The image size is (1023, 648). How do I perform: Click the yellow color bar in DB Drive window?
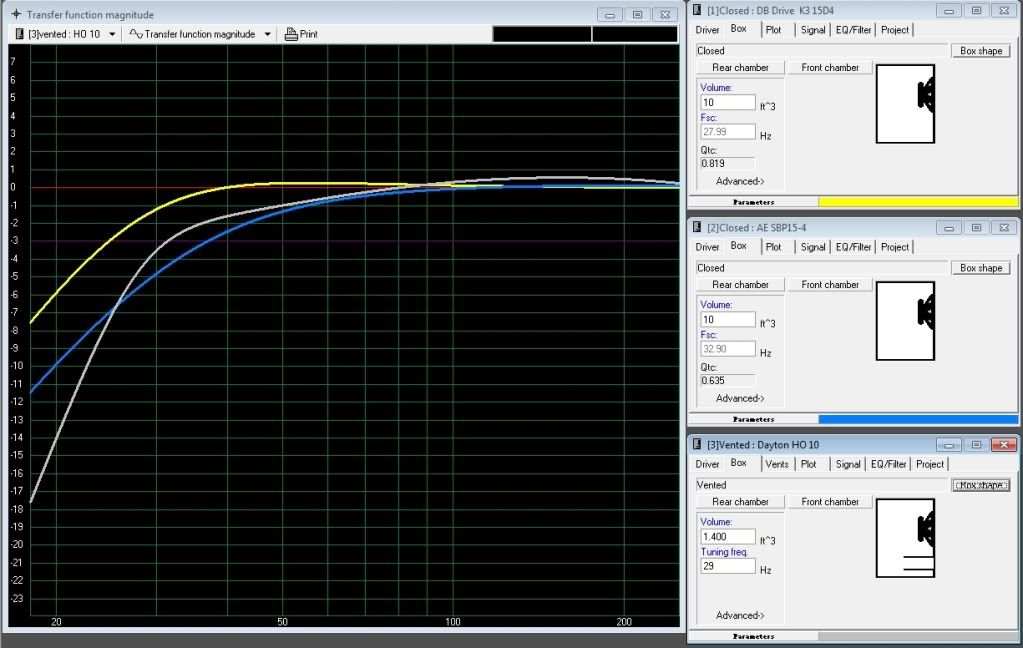pyautogui.click(x=918, y=202)
